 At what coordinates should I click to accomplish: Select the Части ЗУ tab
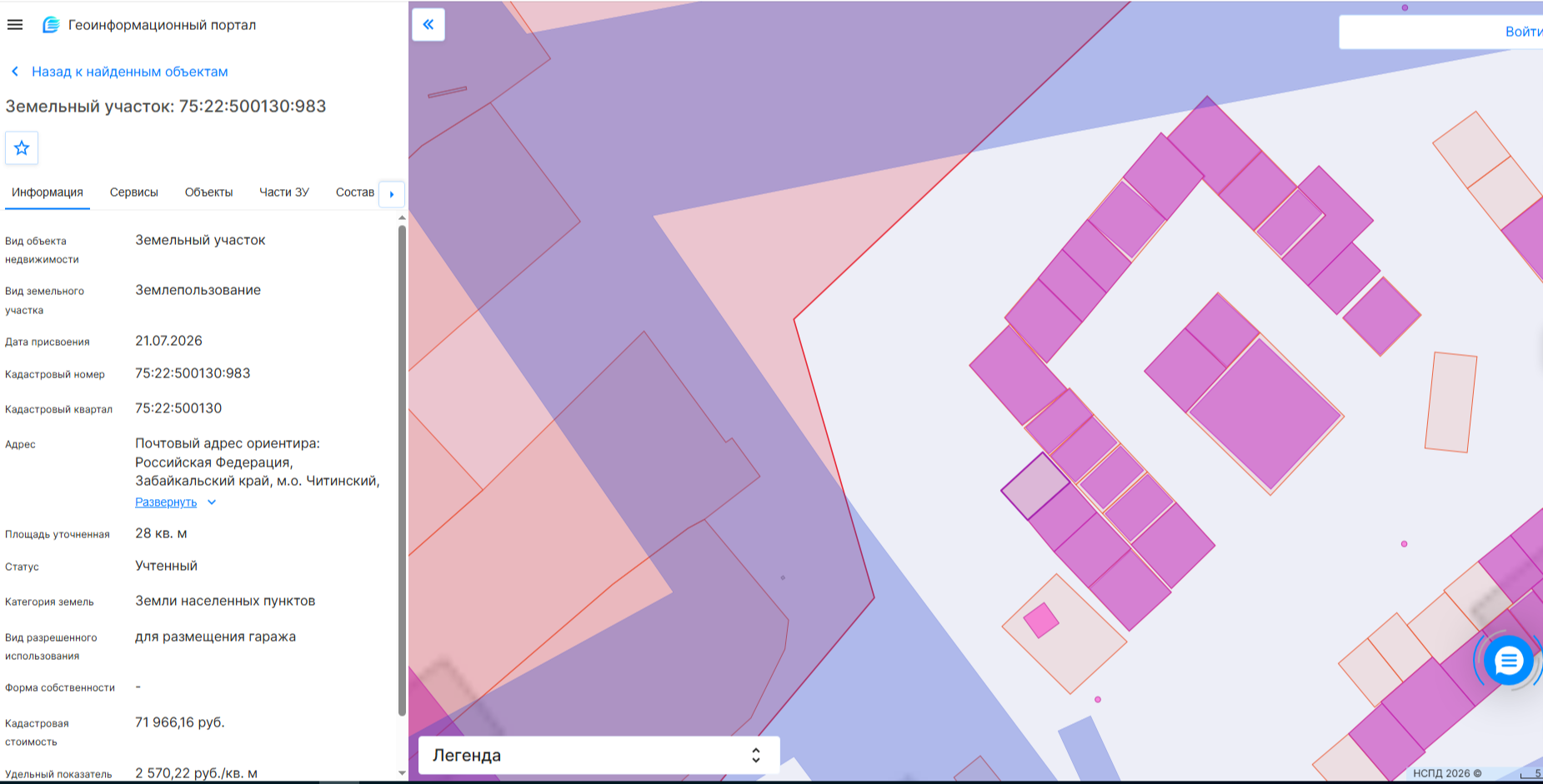tap(283, 192)
